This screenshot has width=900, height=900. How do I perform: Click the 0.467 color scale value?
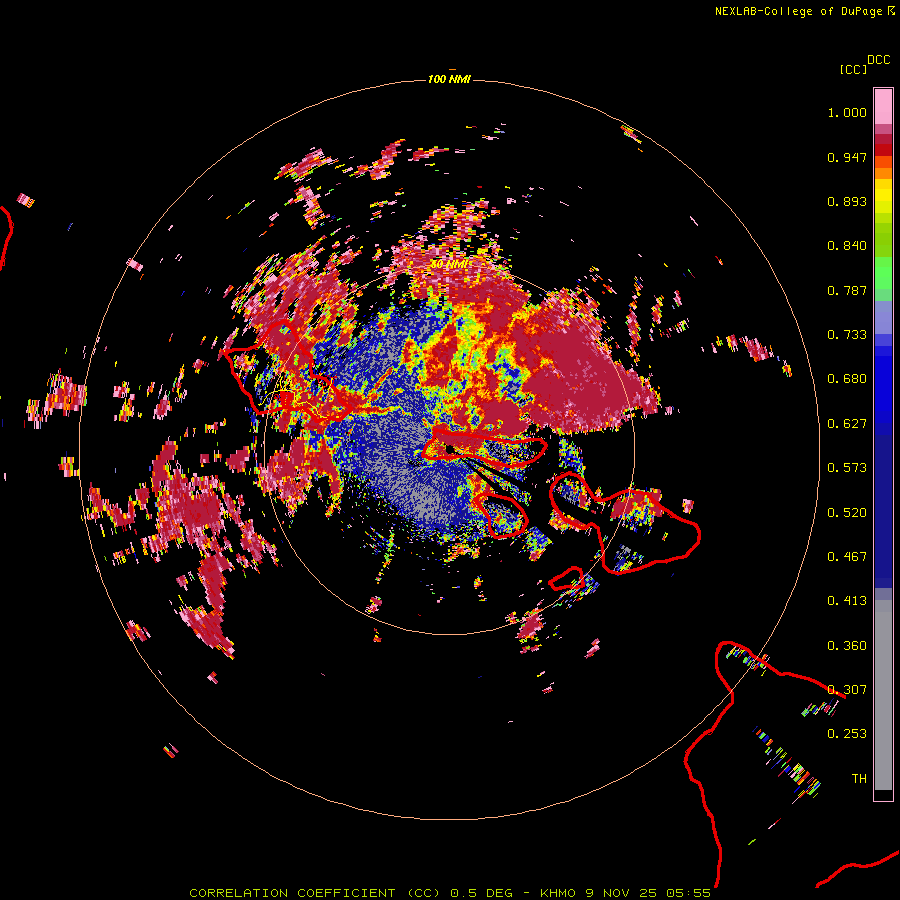[847, 557]
